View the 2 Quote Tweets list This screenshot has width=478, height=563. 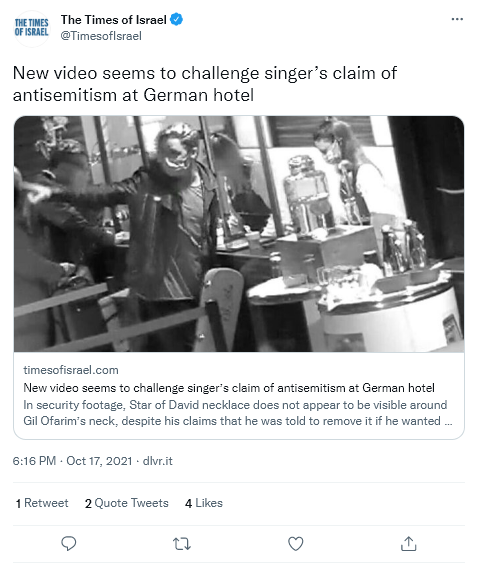click(126, 503)
